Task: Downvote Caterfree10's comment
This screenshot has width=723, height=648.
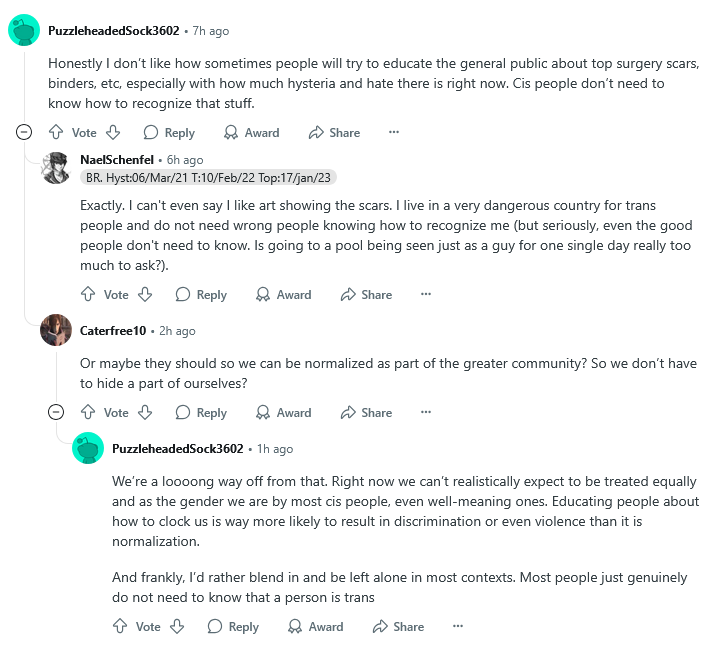Action: 145,412
